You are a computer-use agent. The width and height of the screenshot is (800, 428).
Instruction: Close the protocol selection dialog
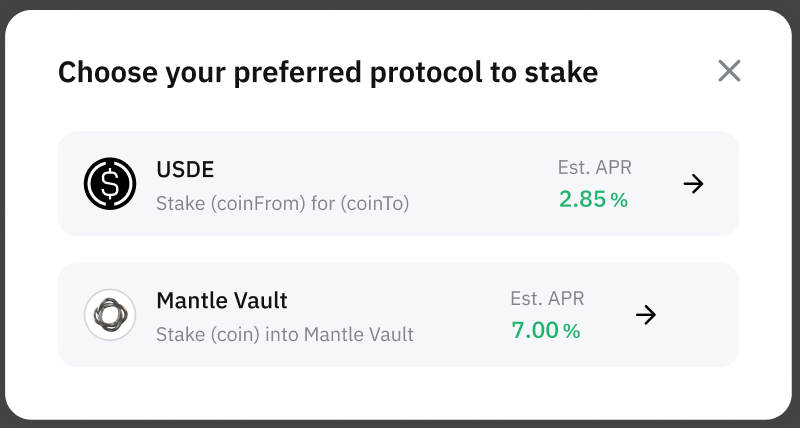[729, 71]
